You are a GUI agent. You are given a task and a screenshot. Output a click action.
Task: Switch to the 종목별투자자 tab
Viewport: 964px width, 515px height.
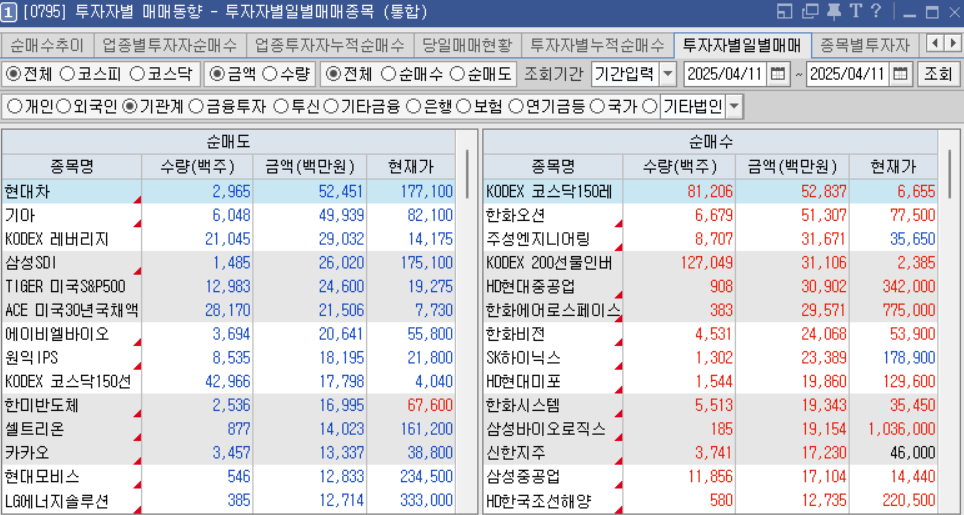864,45
